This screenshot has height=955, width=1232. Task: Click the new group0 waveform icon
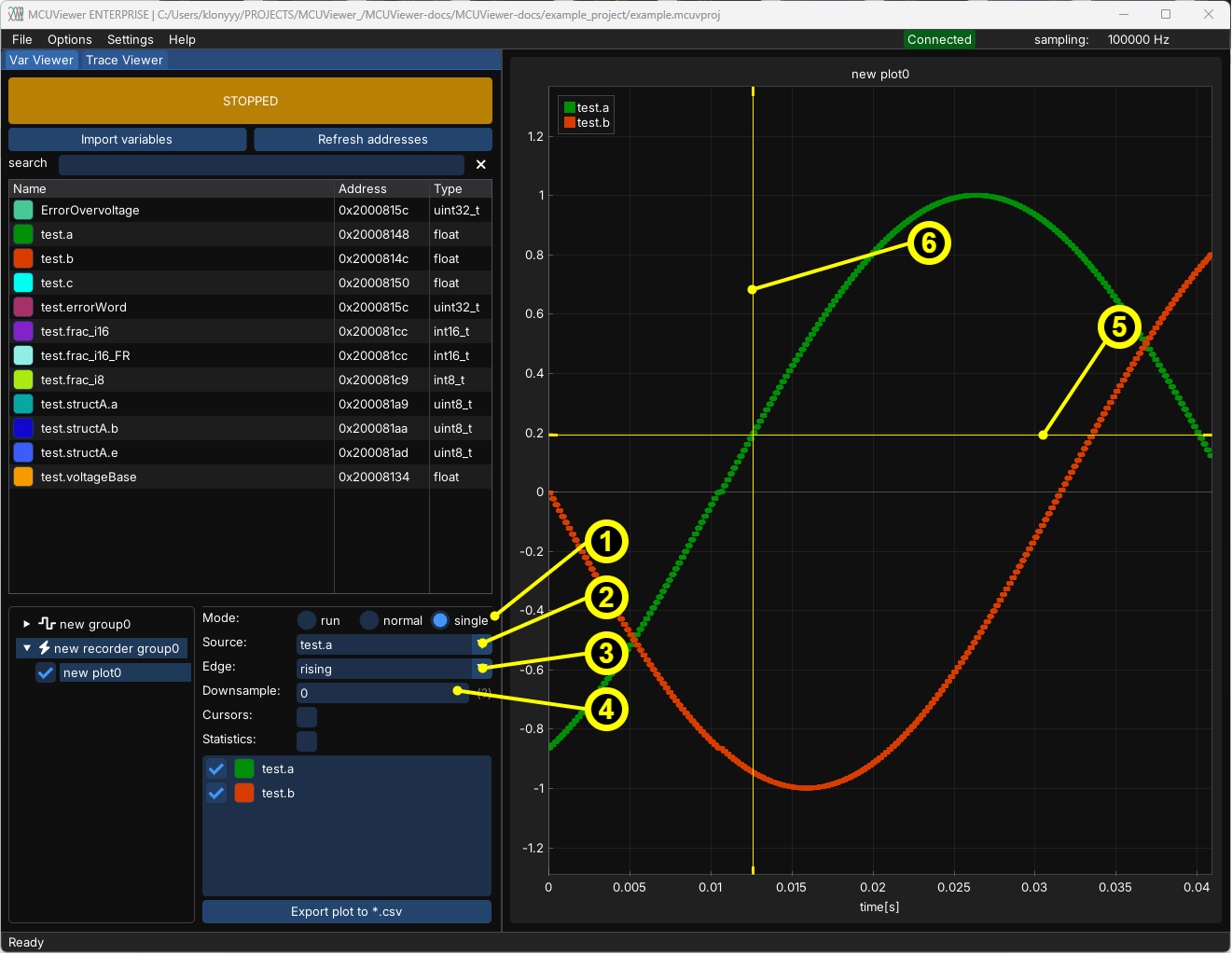pos(47,624)
